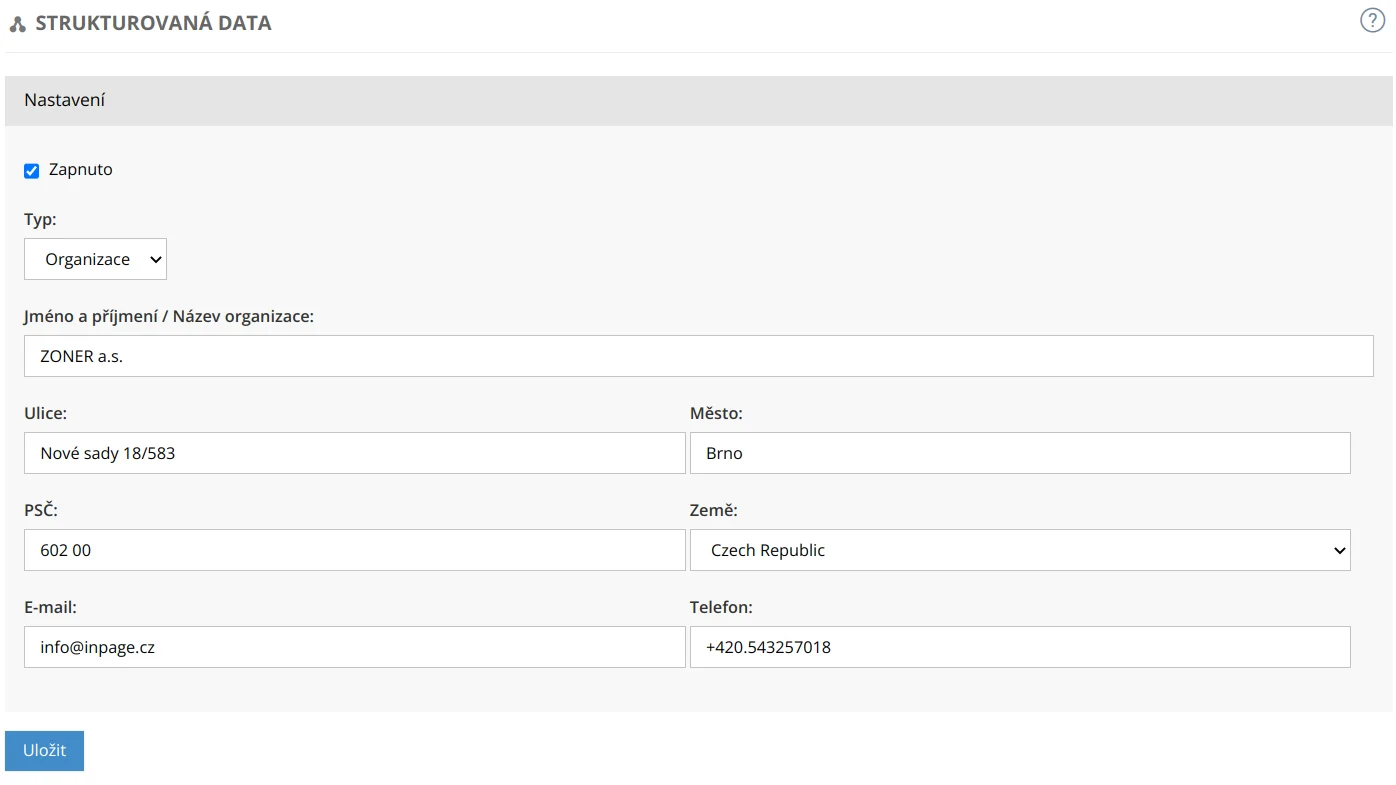Viewport: 1396px width, 785px height.
Task: Focus the organization name field with ZONER a.s.
Action: pyautogui.click(x=698, y=356)
